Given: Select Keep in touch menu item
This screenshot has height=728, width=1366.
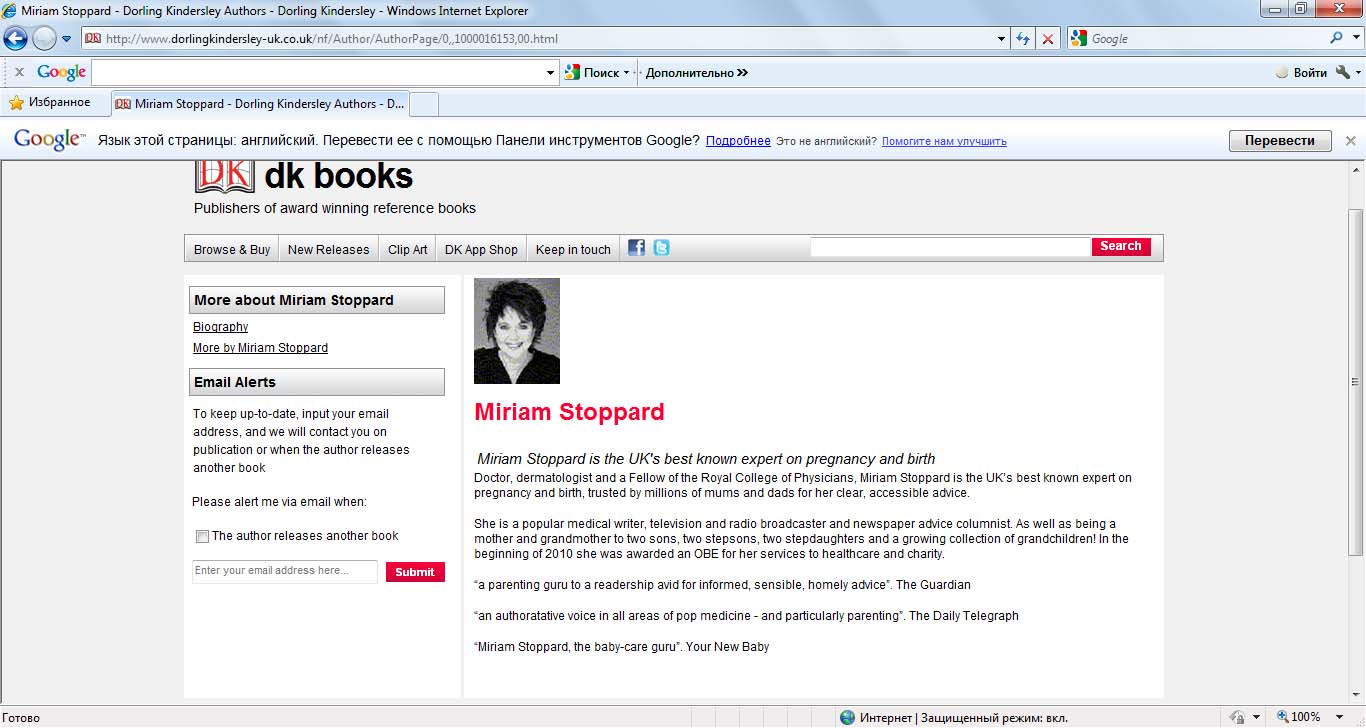Looking at the screenshot, I should tap(573, 249).
